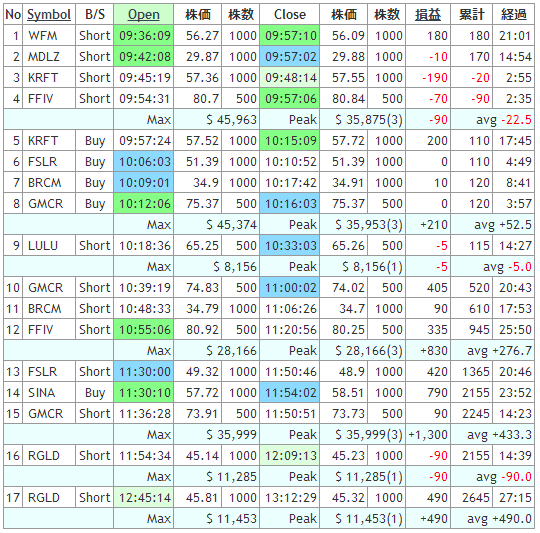The image size is (540, 533).
Task: Click close time 10:16:03
Action: click(x=290, y=203)
